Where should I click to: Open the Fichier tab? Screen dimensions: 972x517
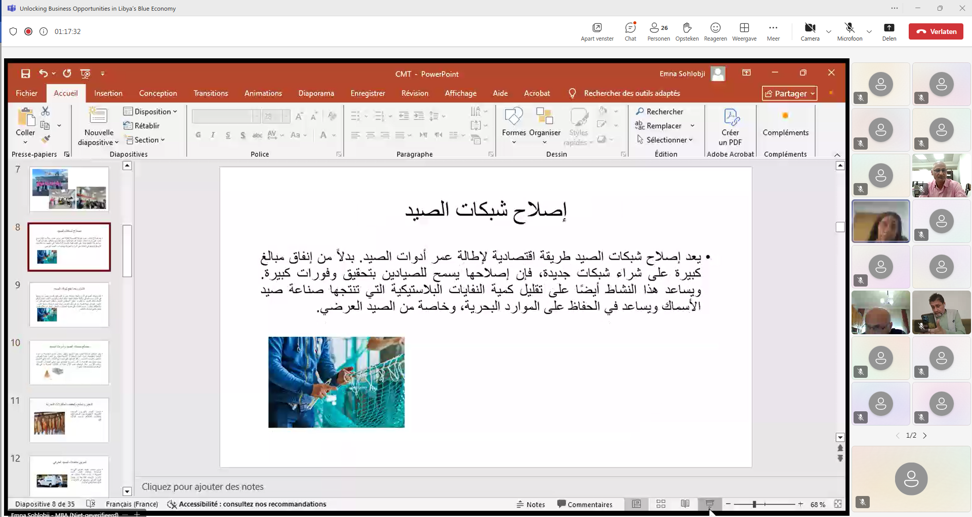tap(27, 93)
